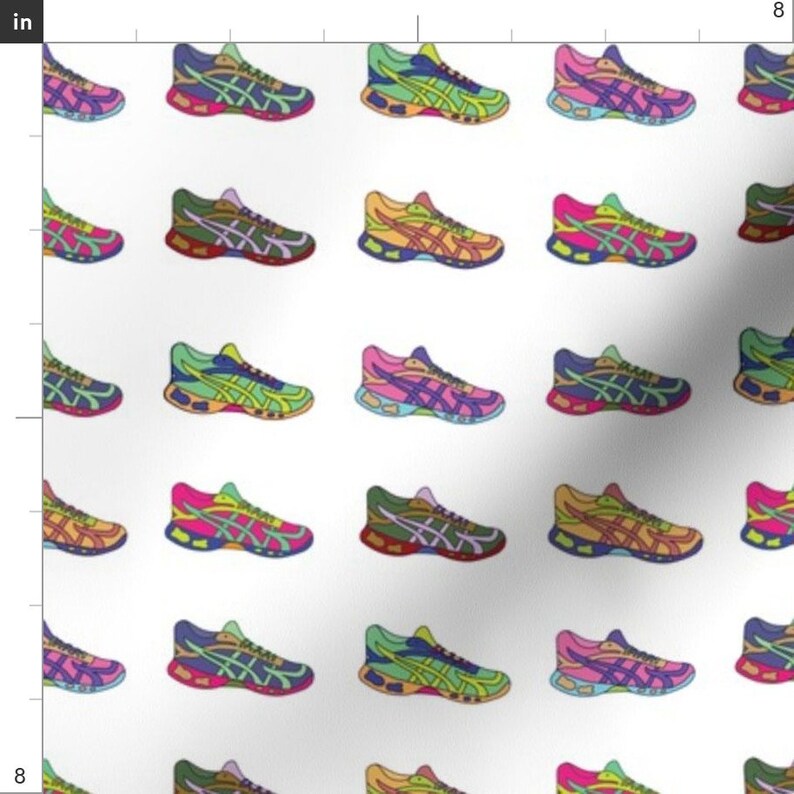Click the '8' mark on the top ruler
The height and width of the screenshot is (794, 794).
(778, 10)
